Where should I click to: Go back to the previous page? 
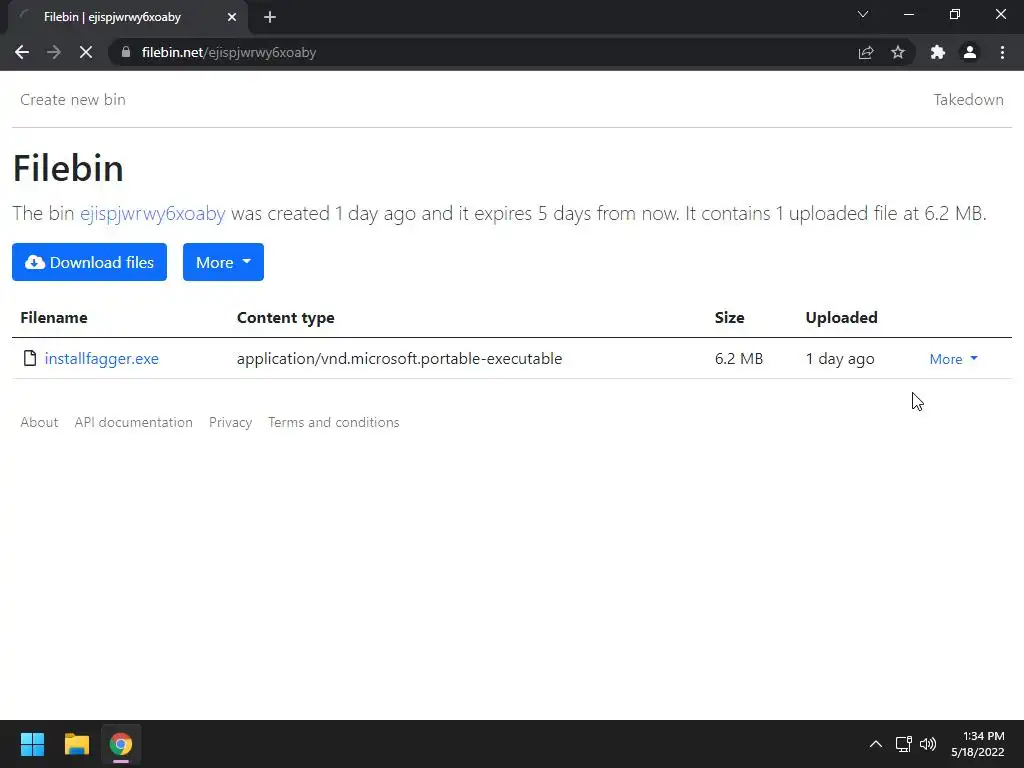click(22, 52)
